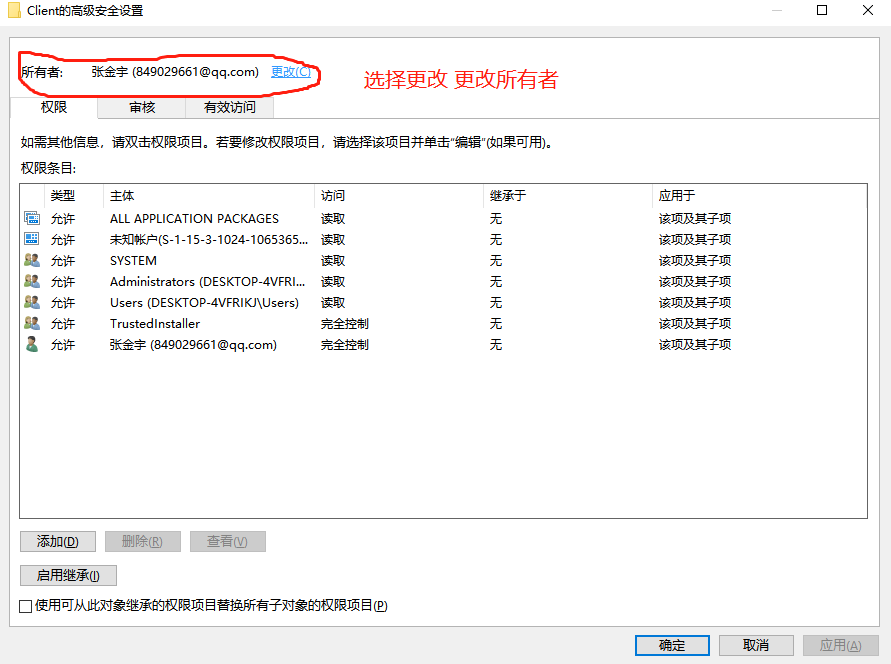Click 无 in the Administrators row

tap(496, 282)
